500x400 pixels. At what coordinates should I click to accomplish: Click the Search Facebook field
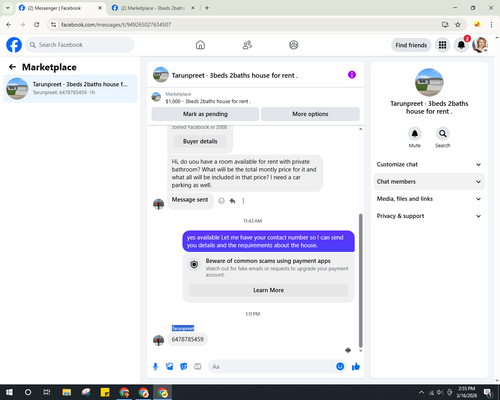tap(80, 45)
